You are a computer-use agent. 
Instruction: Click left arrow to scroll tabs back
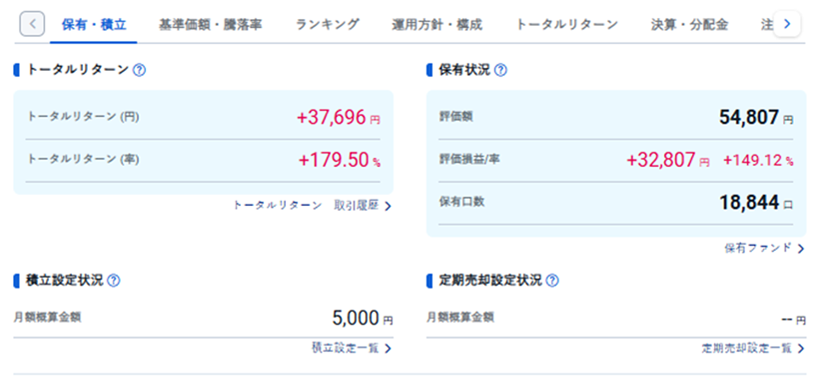click(x=32, y=24)
